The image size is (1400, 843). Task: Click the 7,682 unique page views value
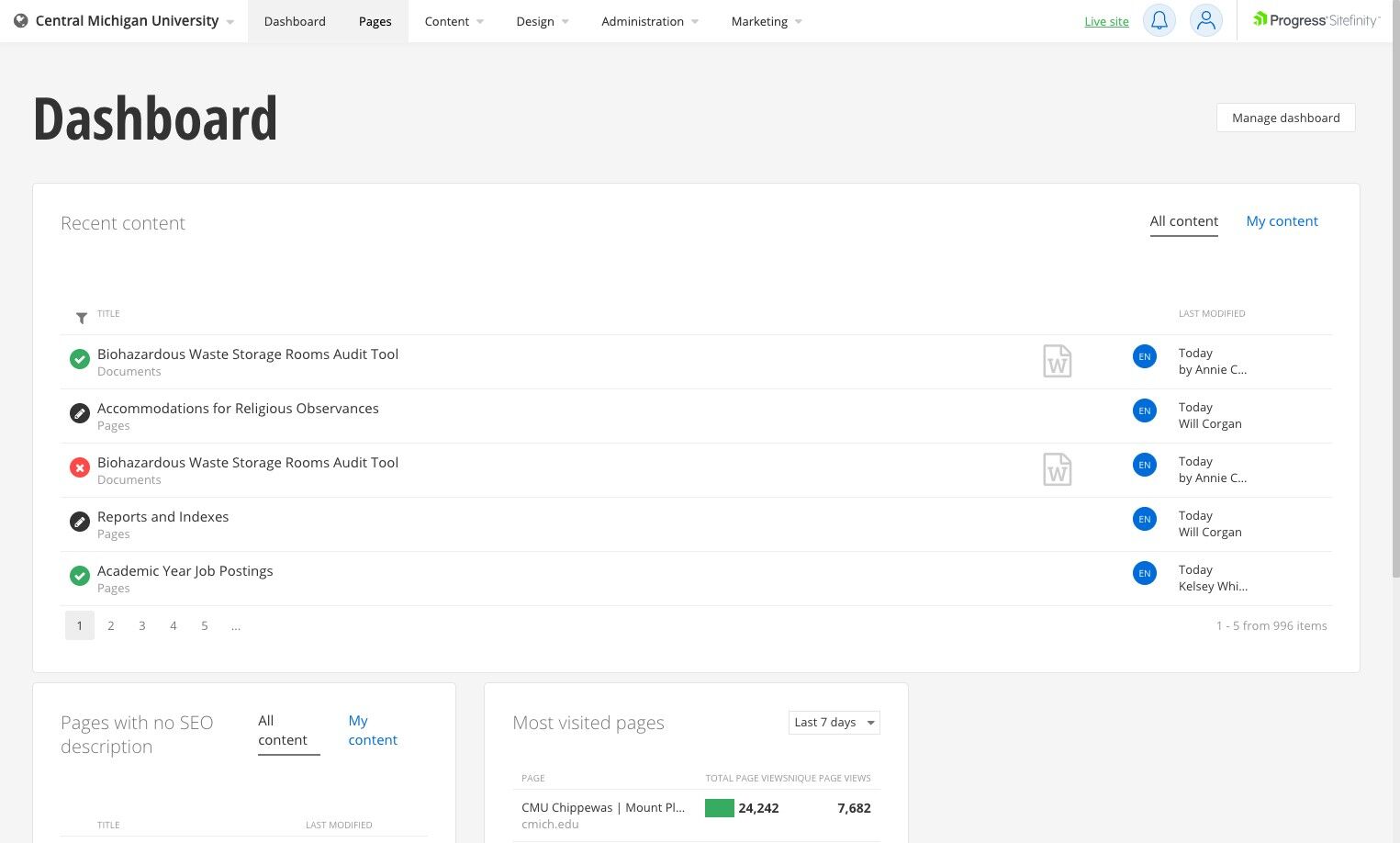[x=854, y=808]
